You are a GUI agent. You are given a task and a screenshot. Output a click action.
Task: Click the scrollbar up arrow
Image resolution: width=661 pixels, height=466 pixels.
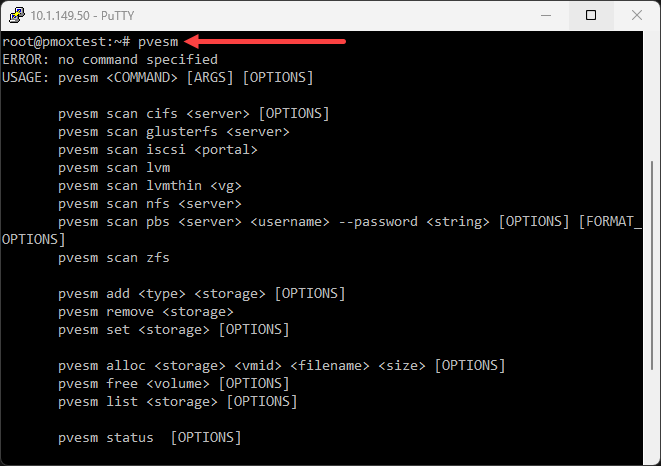point(651,40)
